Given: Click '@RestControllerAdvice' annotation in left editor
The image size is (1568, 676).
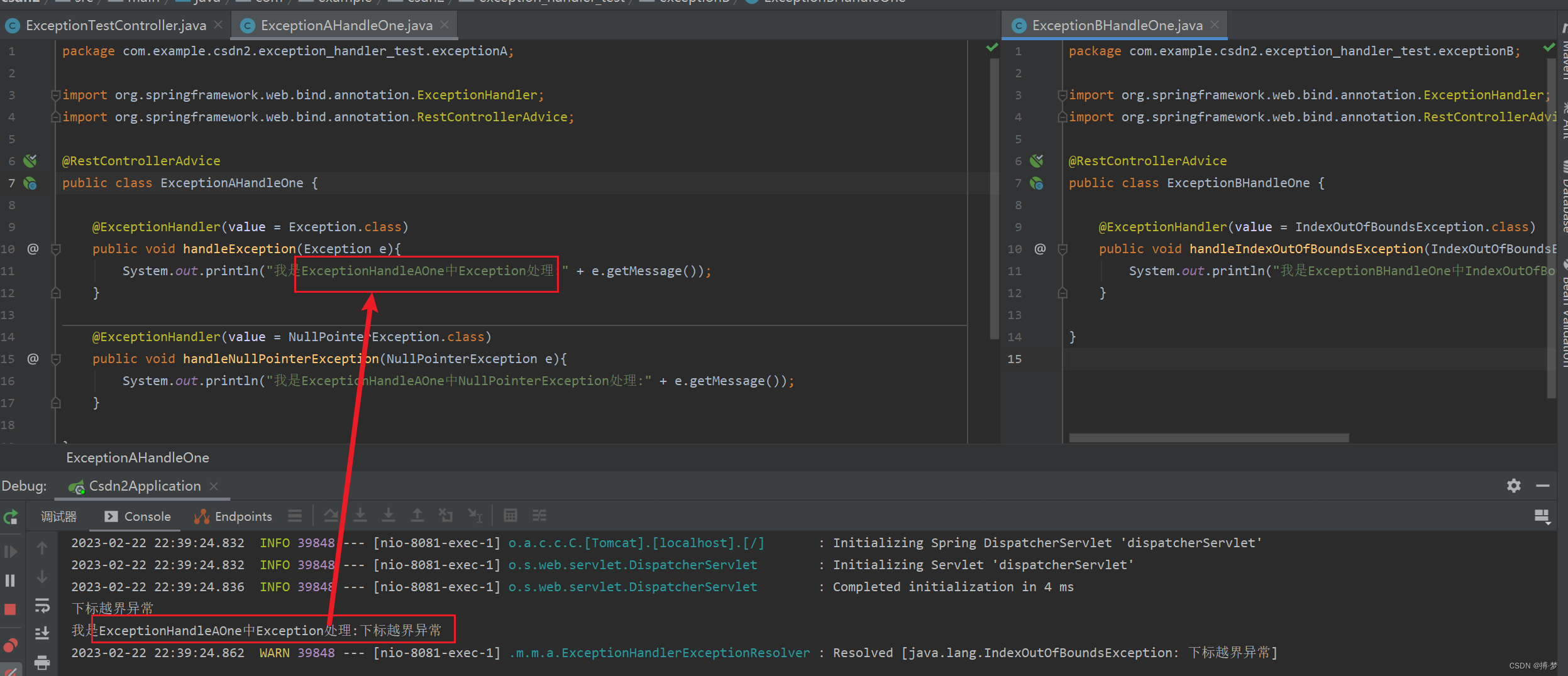Looking at the screenshot, I should tap(141, 161).
